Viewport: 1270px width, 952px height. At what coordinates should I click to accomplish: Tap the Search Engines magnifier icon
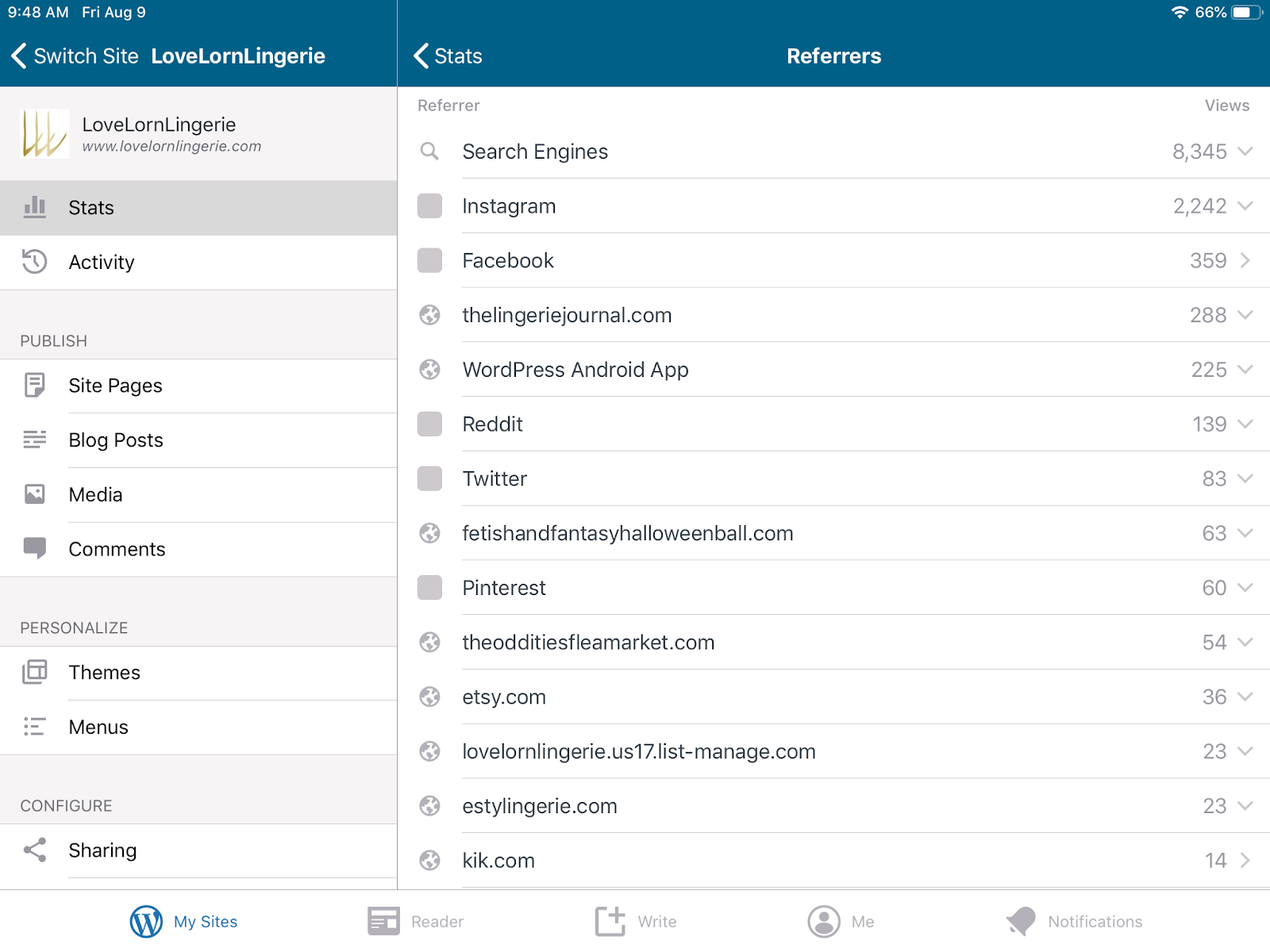(x=429, y=151)
